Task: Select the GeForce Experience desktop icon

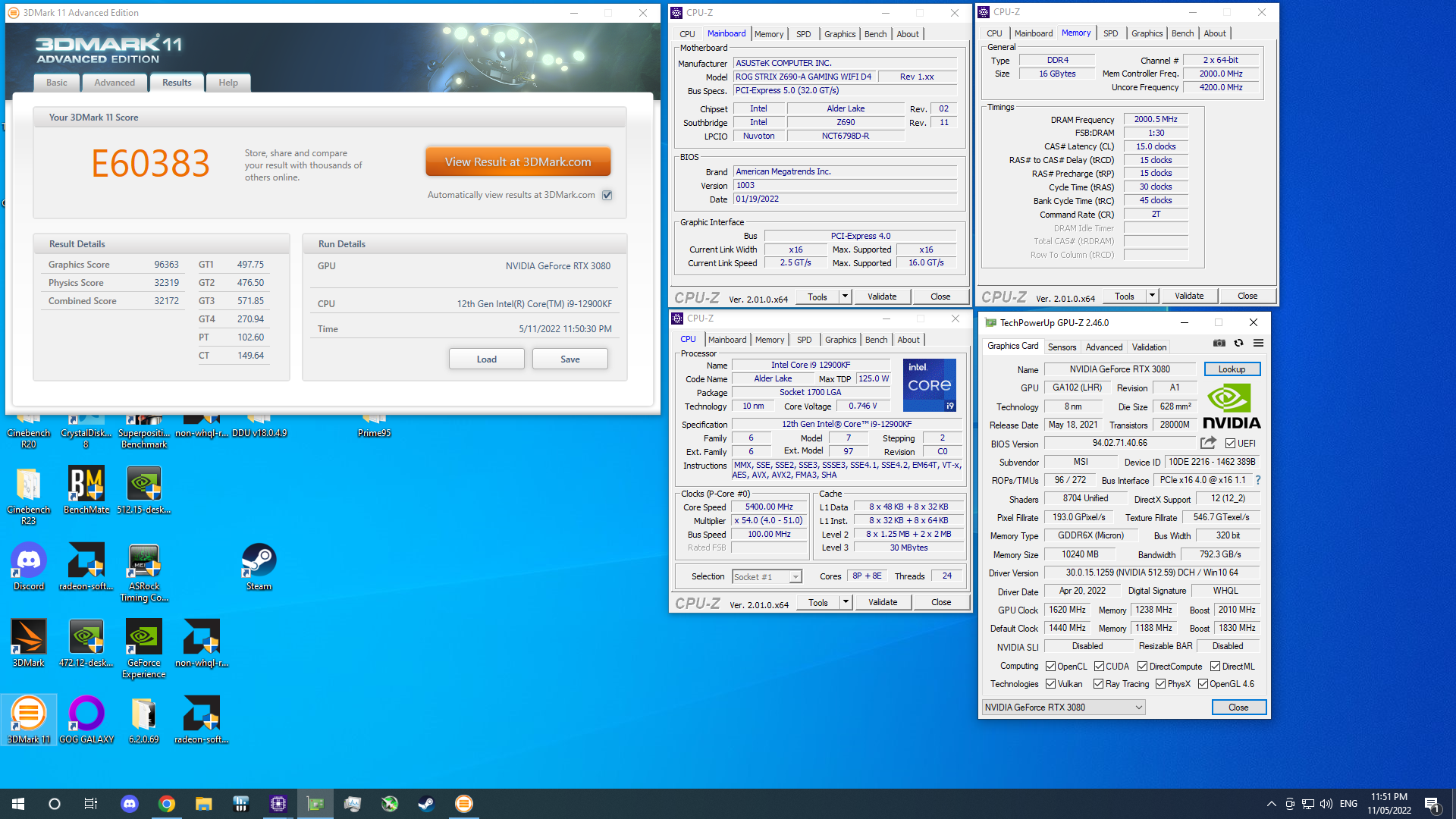Action: point(144,649)
